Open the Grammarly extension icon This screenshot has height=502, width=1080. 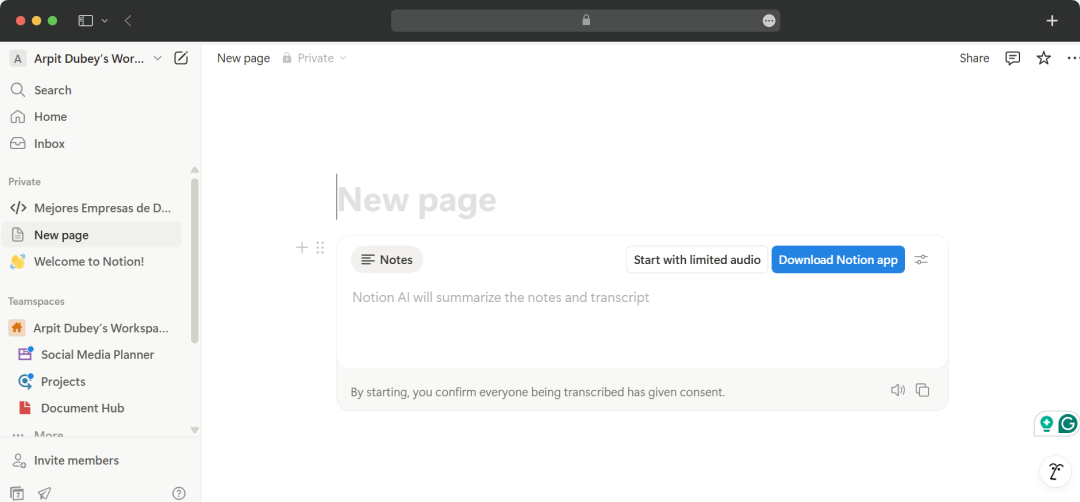(x=1068, y=424)
